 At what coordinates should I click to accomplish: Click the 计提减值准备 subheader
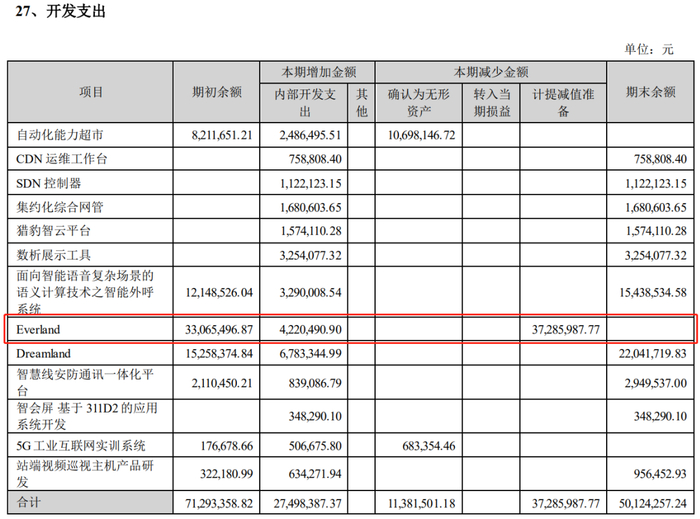click(x=563, y=102)
